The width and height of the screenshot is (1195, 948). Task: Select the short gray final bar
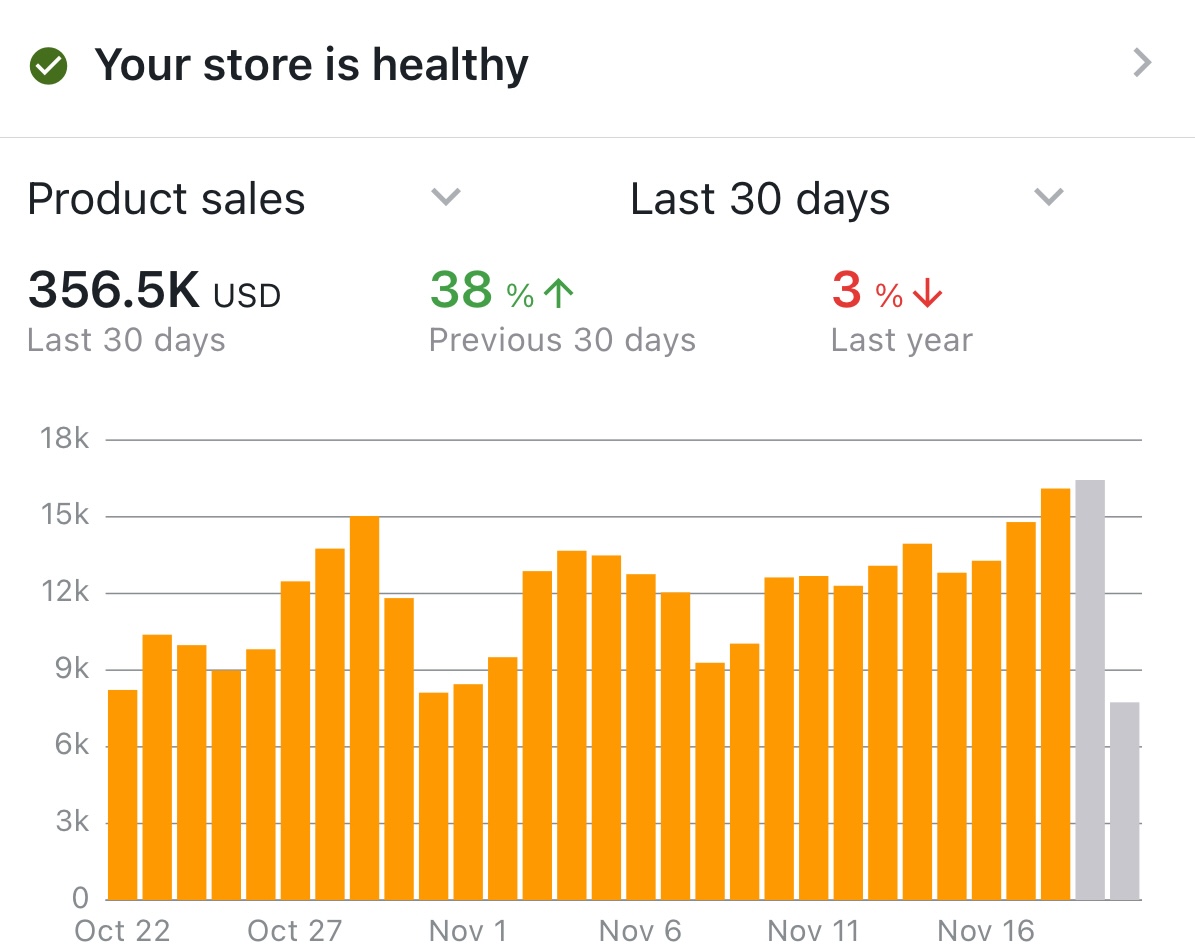(x=1124, y=800)
